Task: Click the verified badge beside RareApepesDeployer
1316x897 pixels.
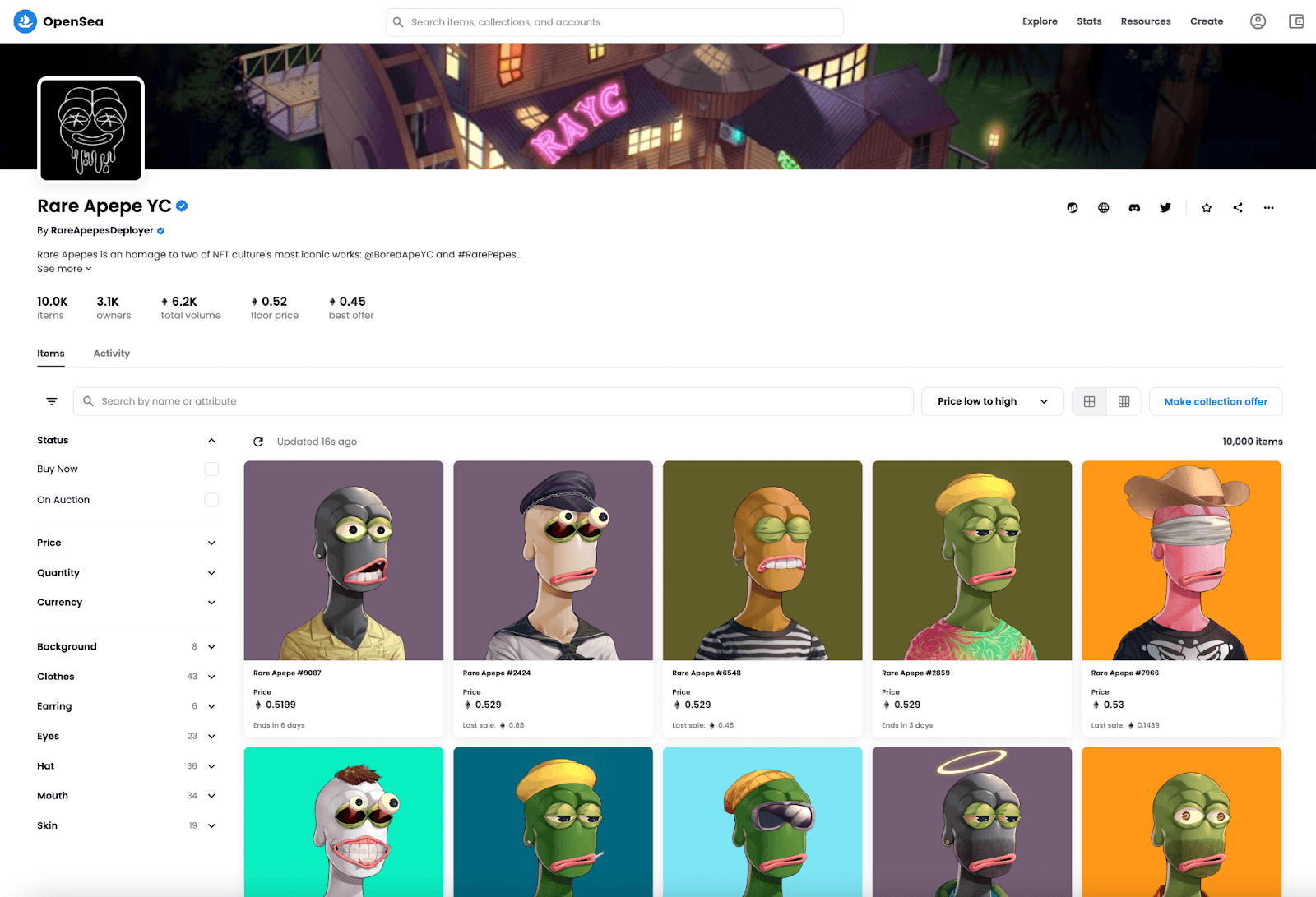Action: [161, 231]
